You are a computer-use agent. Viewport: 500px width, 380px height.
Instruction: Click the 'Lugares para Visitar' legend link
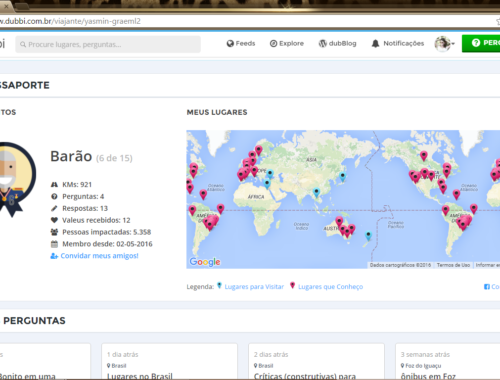pos(254,287)
